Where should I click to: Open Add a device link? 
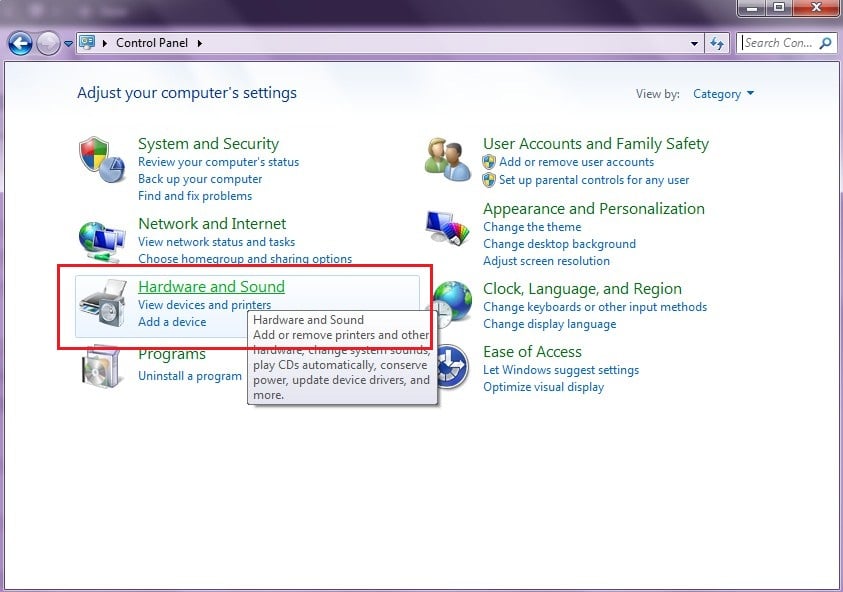click(x=172, y=322)
